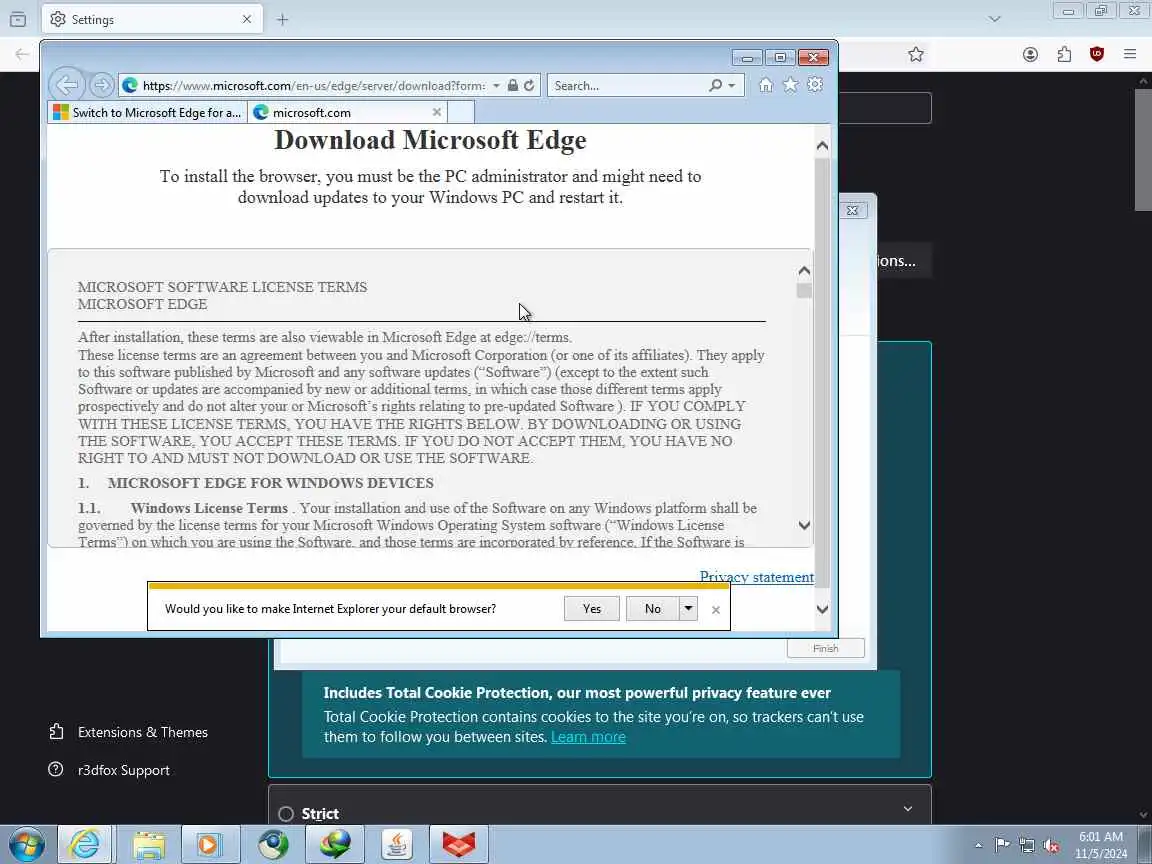Click the security lock icon in address bar
1152x864 pixels.
513,85
